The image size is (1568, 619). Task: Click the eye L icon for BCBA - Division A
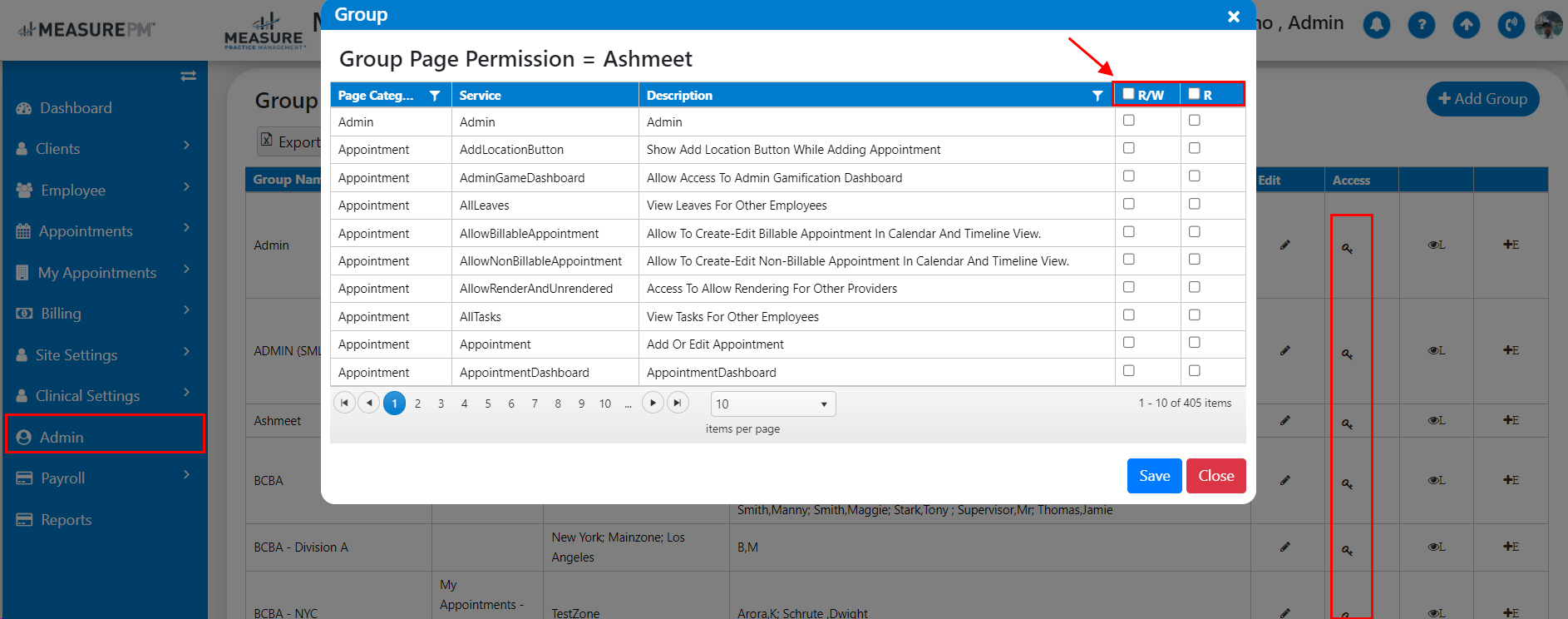(x=1437, y=547)
